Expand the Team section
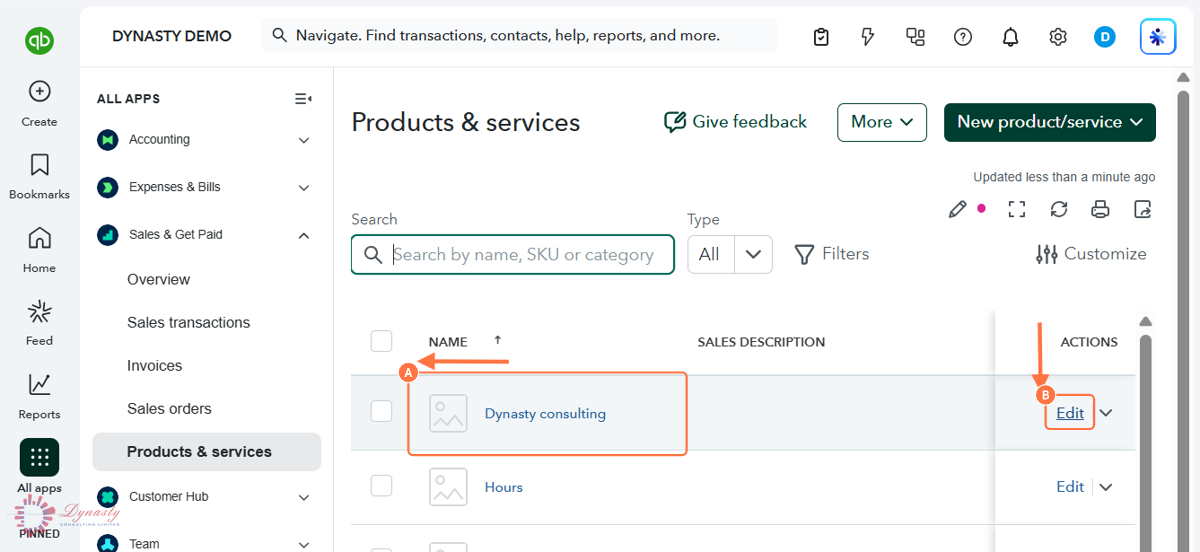 [304, 544]
